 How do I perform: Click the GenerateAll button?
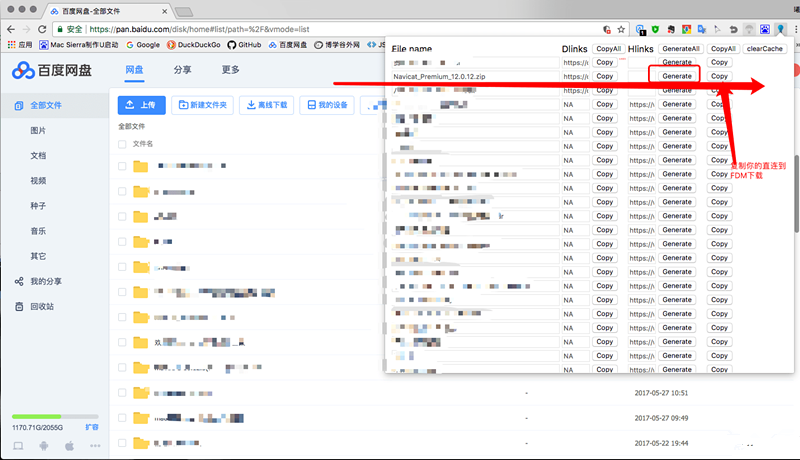click(x=681, y=49)
